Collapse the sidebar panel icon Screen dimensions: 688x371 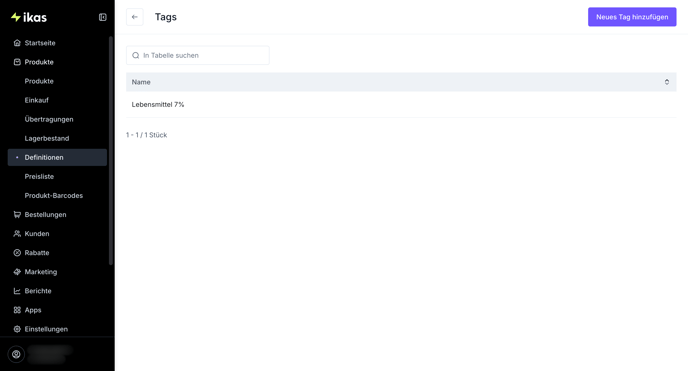103,17
